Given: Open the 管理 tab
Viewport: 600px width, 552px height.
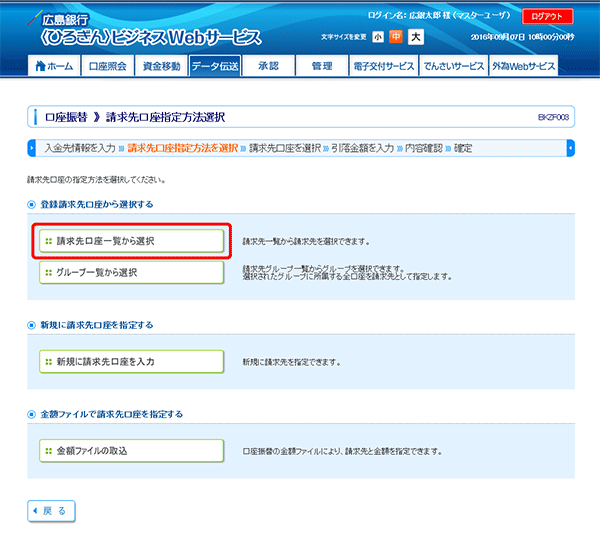Looking at the screenshot, I should (x=322, y=66).
